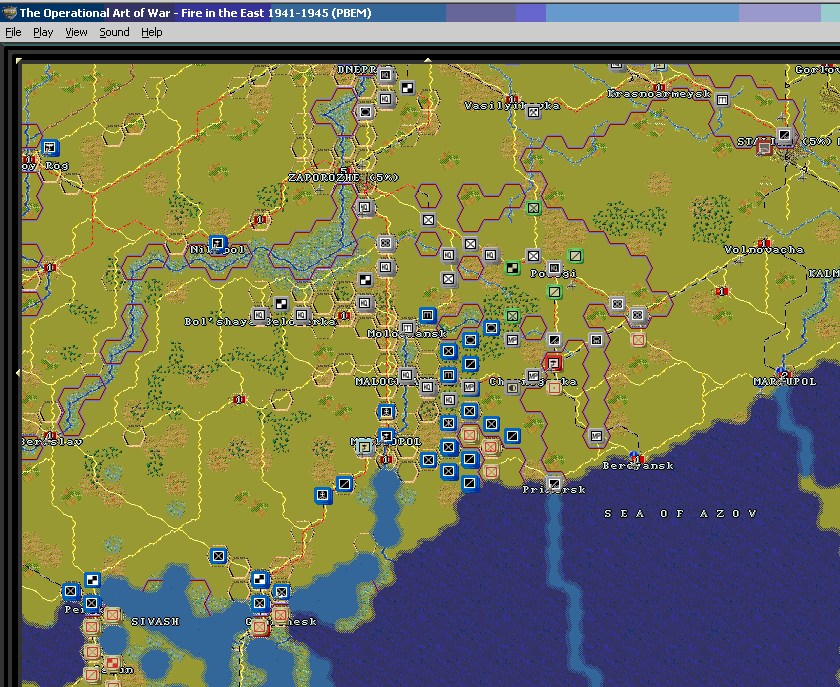Screen dimensions: 840x687
Task: Open the Help menu
Action: click(152, 32)
